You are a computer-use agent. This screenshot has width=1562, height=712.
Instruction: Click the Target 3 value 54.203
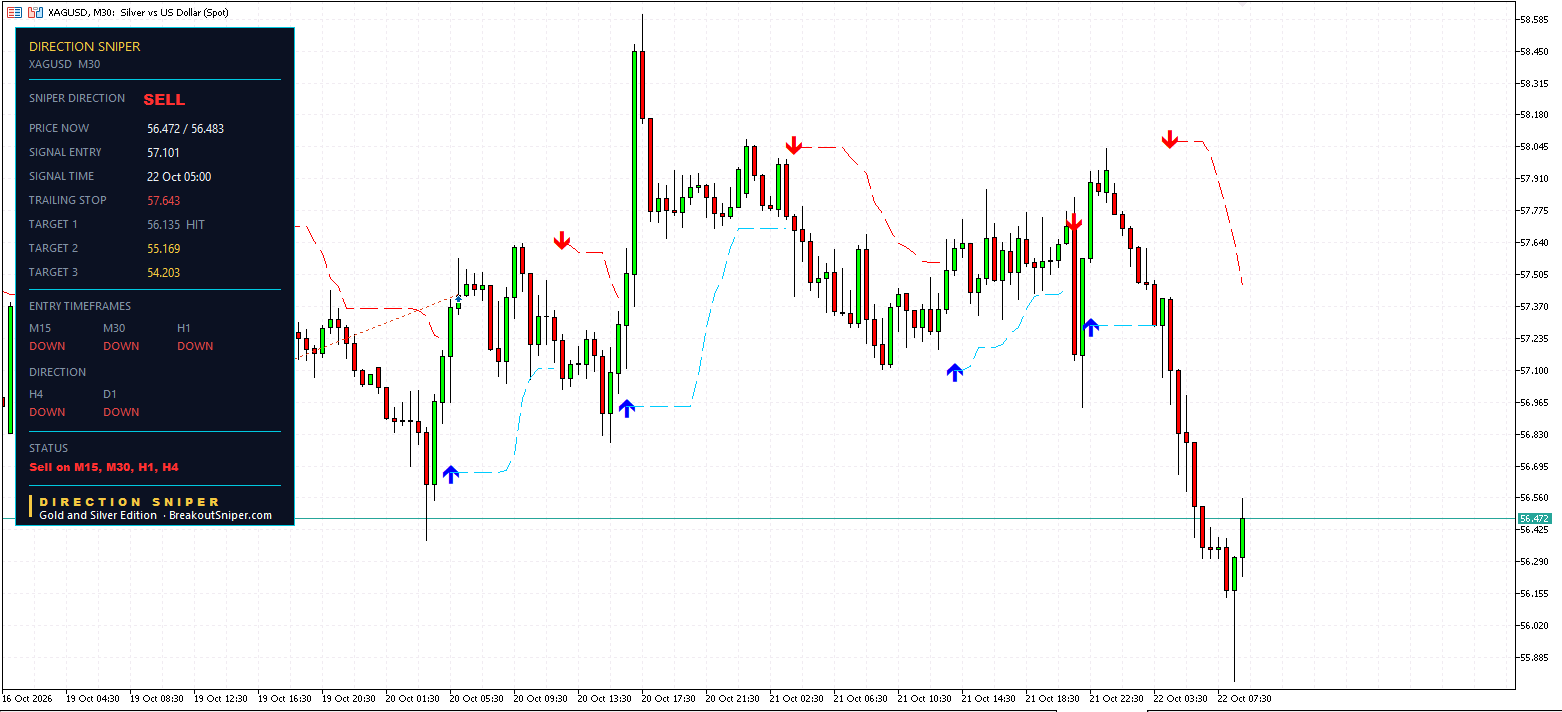[x=163, y=273]
